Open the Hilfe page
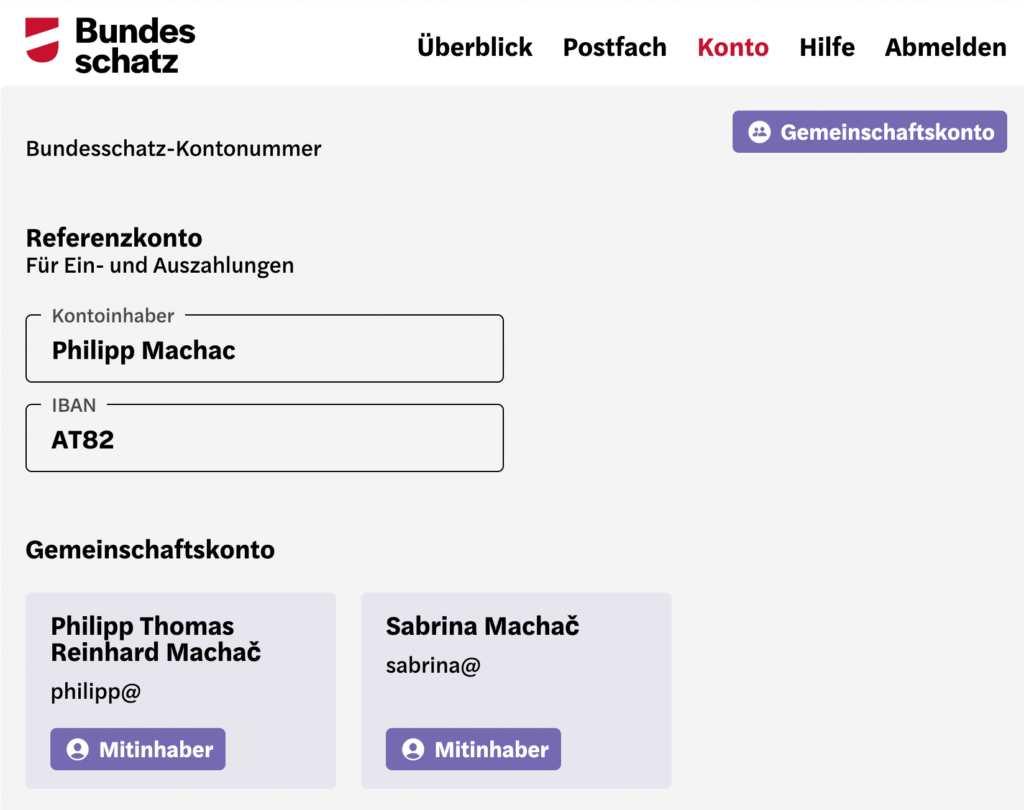The height and width of the screenshot is (810, 1024). coord(827,47)
